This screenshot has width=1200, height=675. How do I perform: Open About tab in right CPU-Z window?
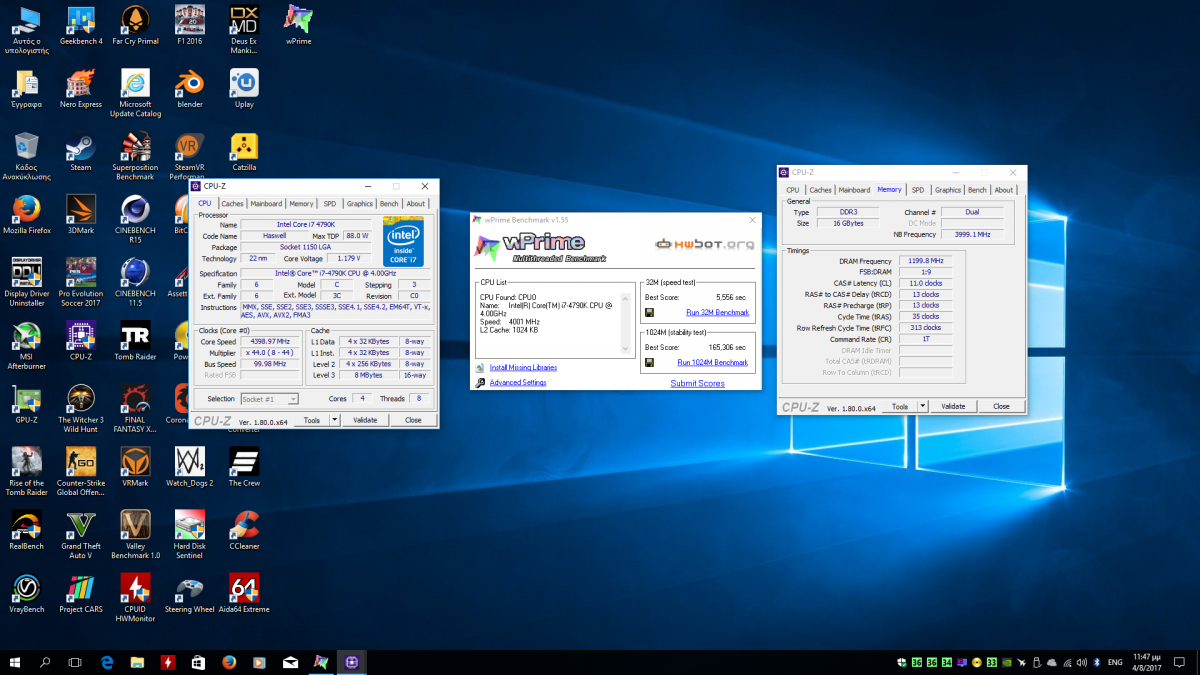pyautogui.click(x=1004, y=189)
